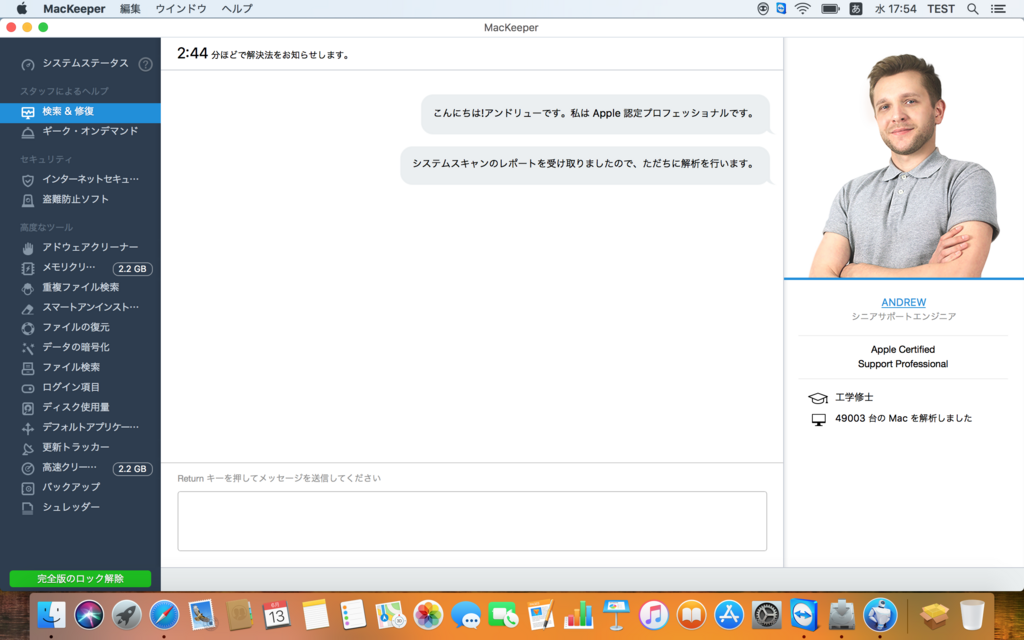Launch Siri from the Dock

tap(89, 615)
